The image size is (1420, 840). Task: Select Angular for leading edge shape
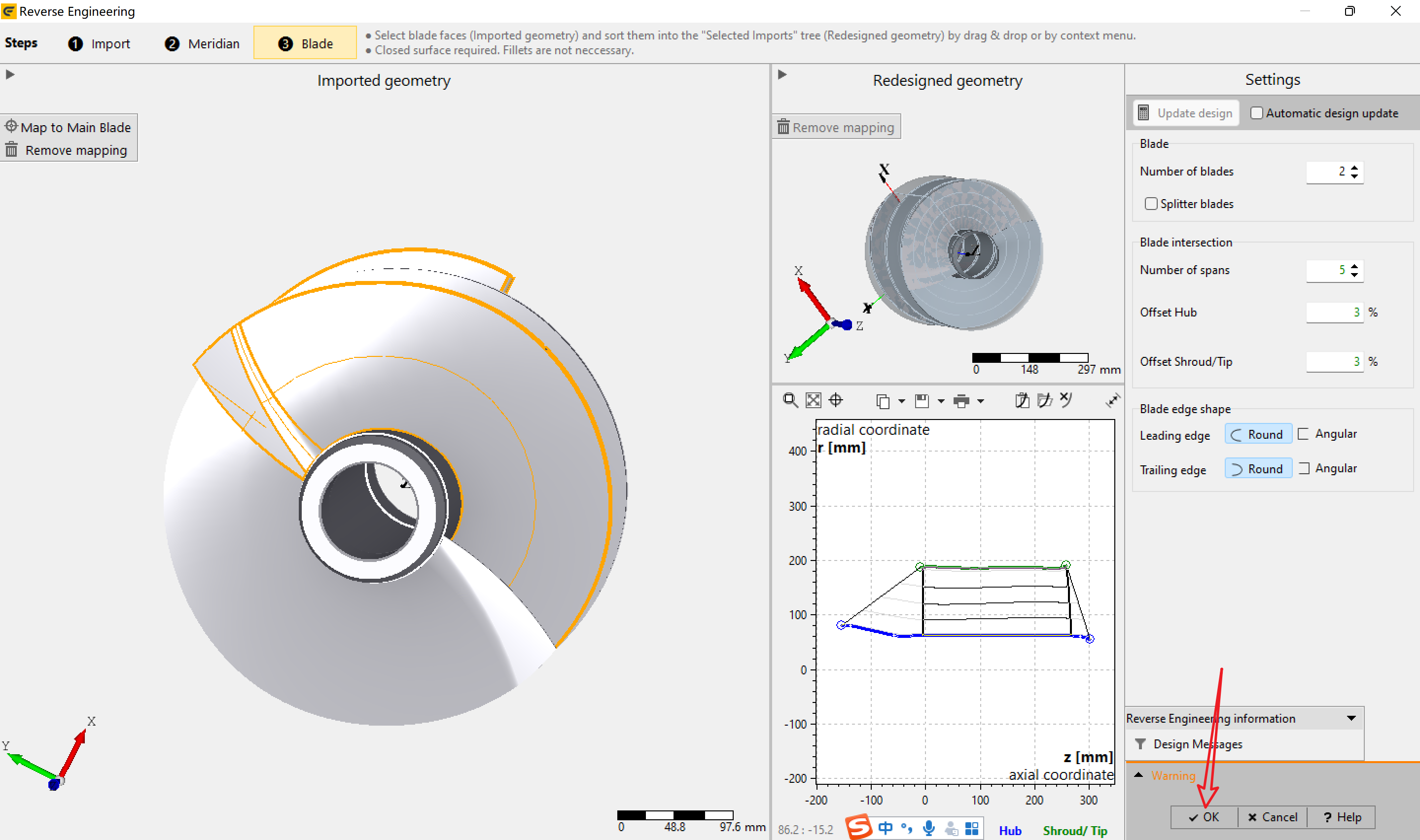point(1327,434)
